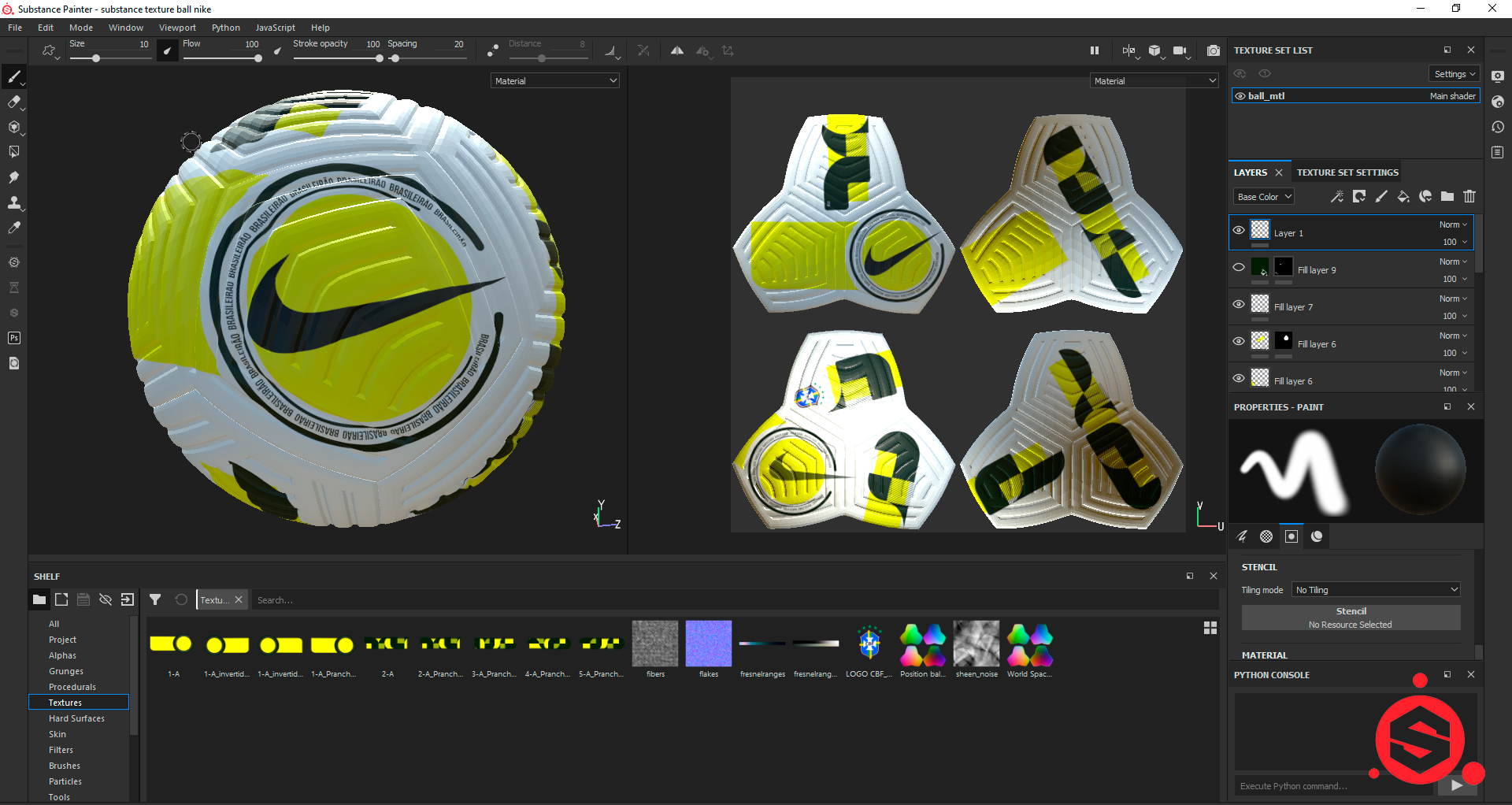Add a folder to layer stack
Image resolution: width=1512 pixels, height=805 pixels.
click(1447, 196)
